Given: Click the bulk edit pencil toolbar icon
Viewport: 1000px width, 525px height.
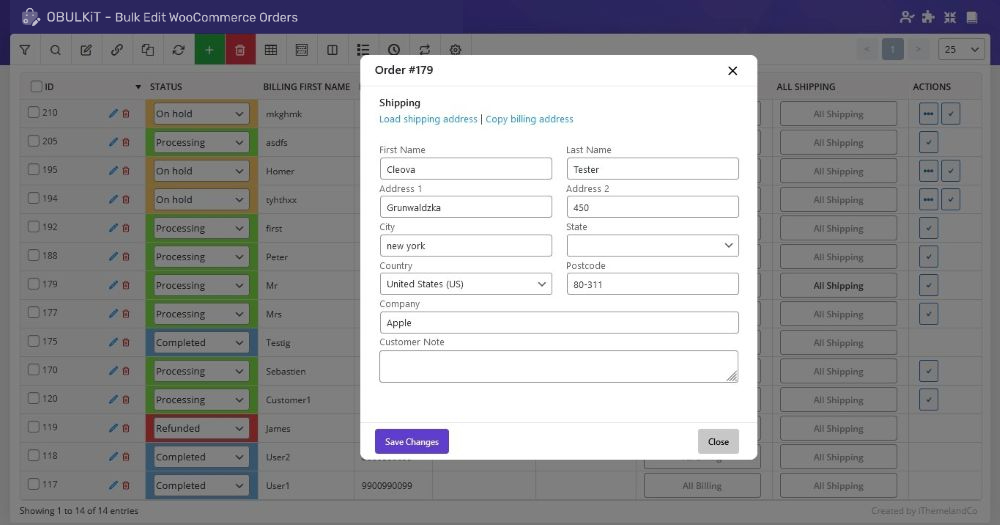Looking at the screenshot, I should click(x=86, y=49).
